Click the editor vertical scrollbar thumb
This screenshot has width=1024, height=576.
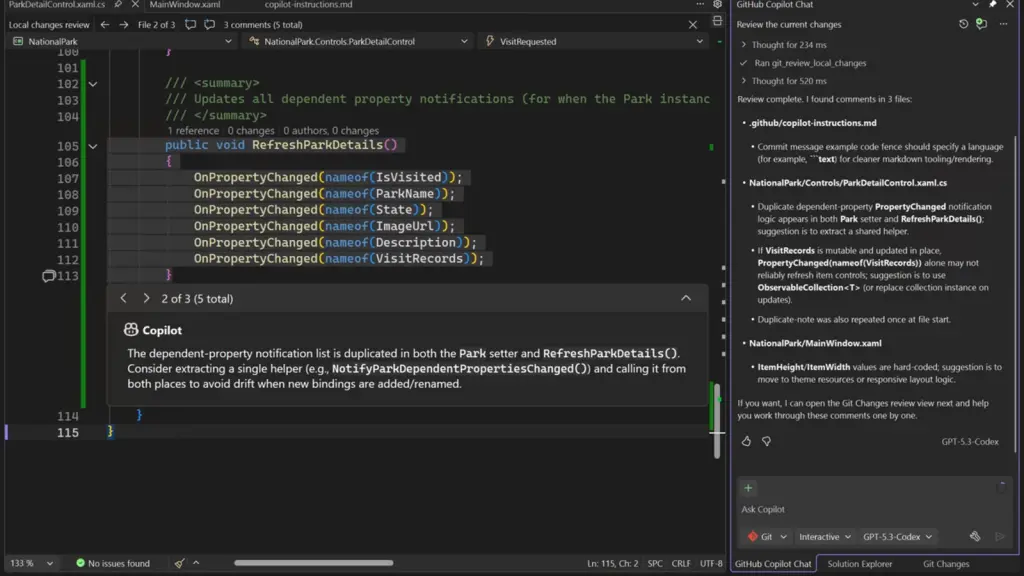click(717, 421)
